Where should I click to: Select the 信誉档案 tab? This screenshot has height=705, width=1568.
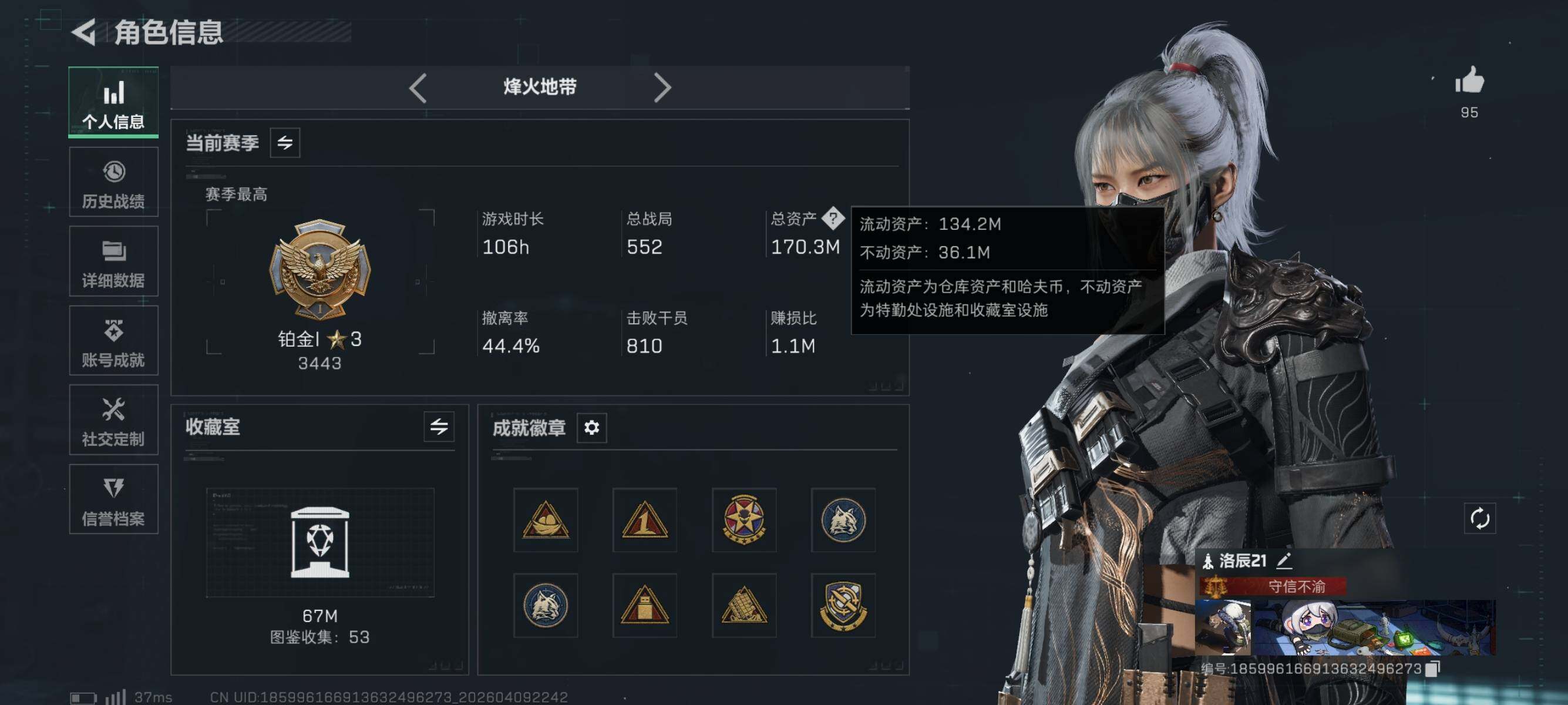(x=114, y=499)
